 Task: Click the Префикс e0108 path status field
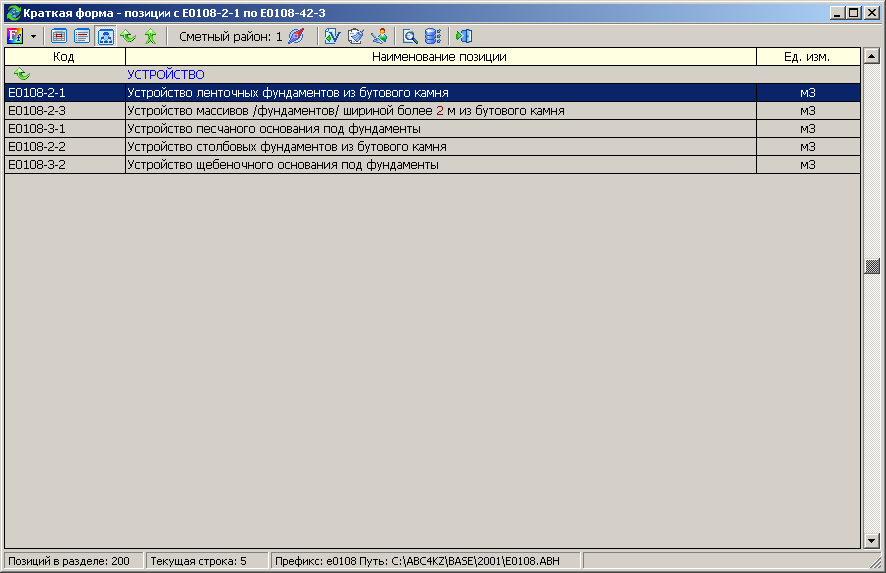point(426,561)
